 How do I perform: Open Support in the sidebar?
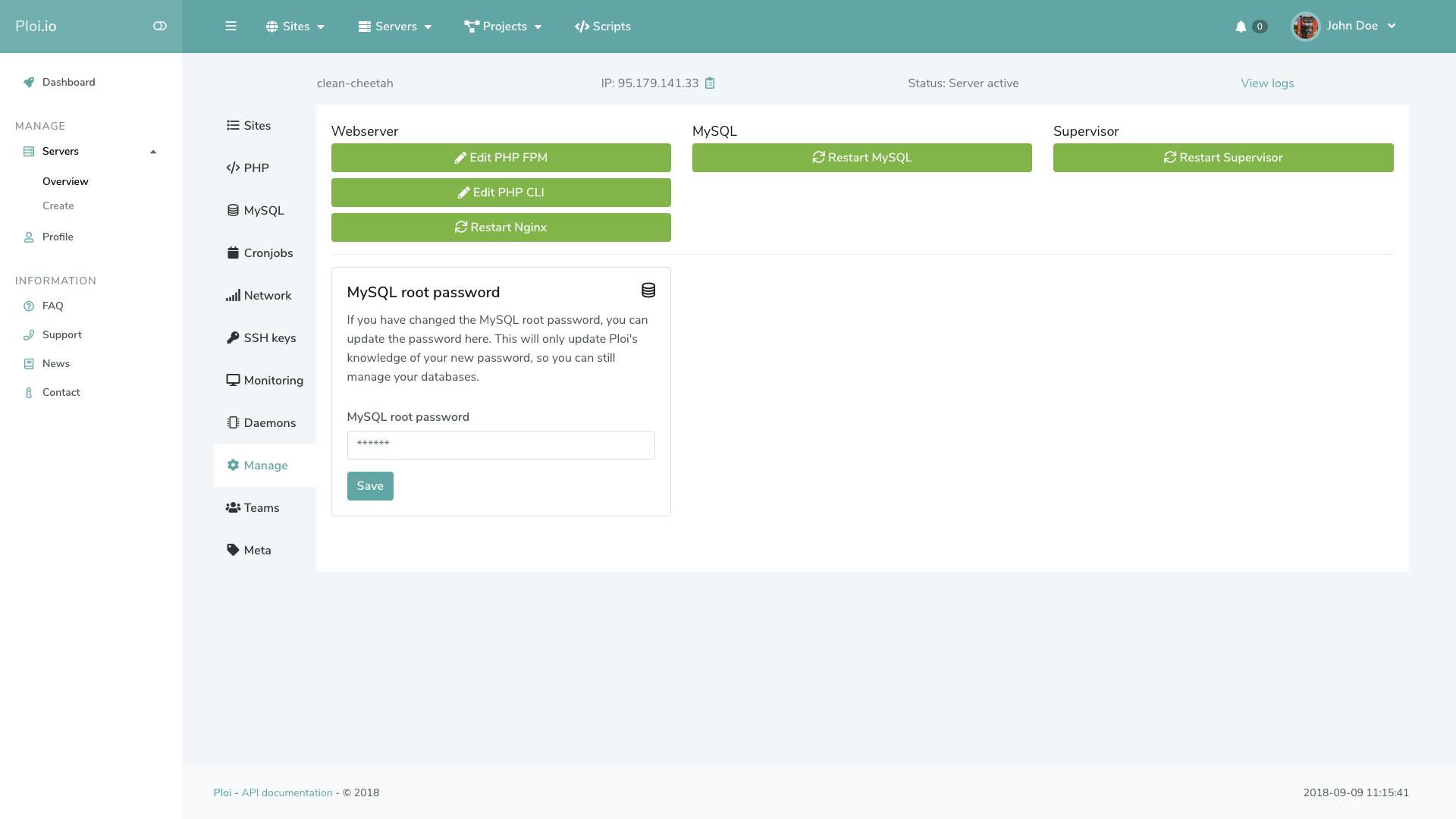(62, 335)
